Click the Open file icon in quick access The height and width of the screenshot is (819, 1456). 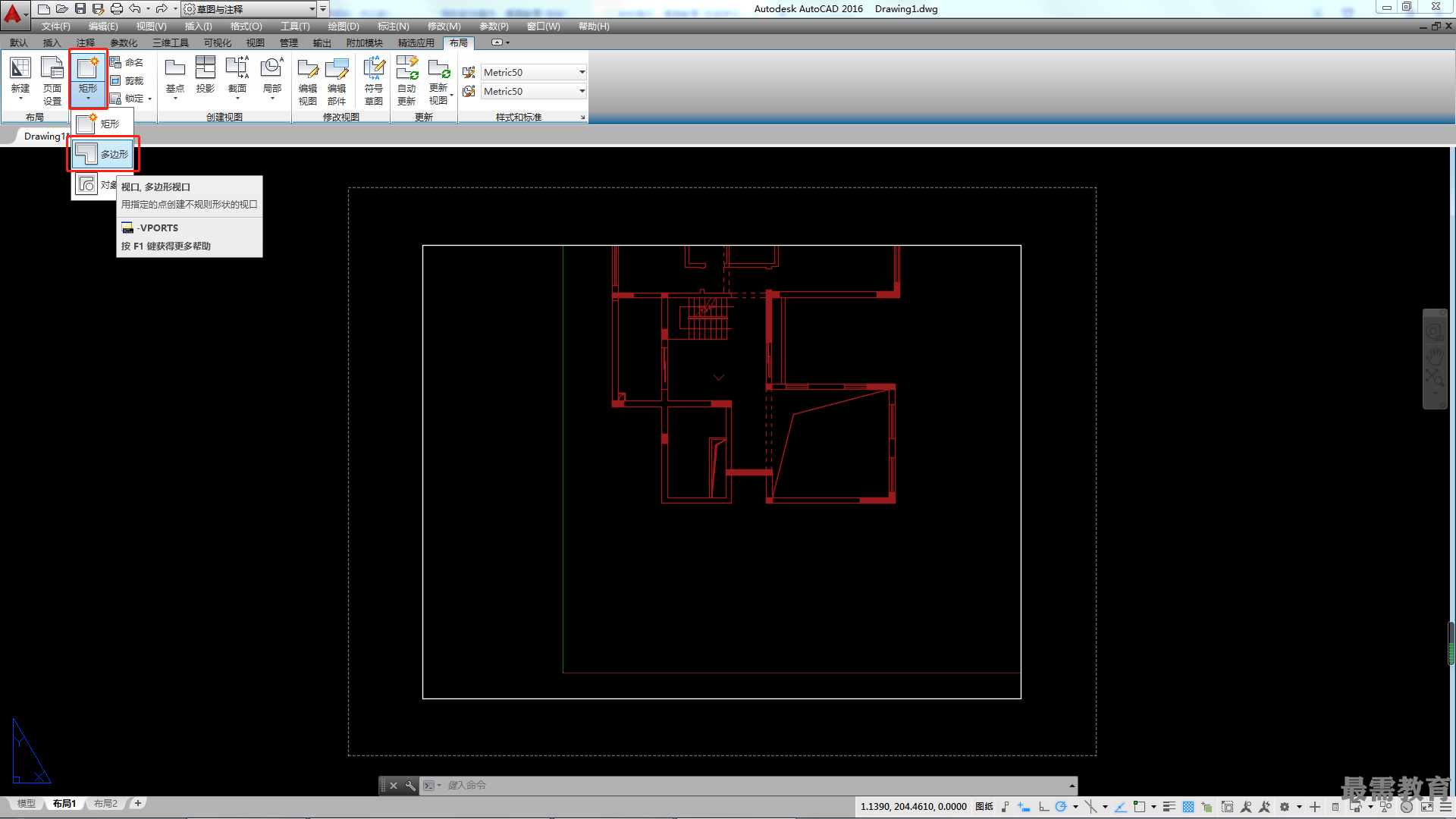click(61, 9)
